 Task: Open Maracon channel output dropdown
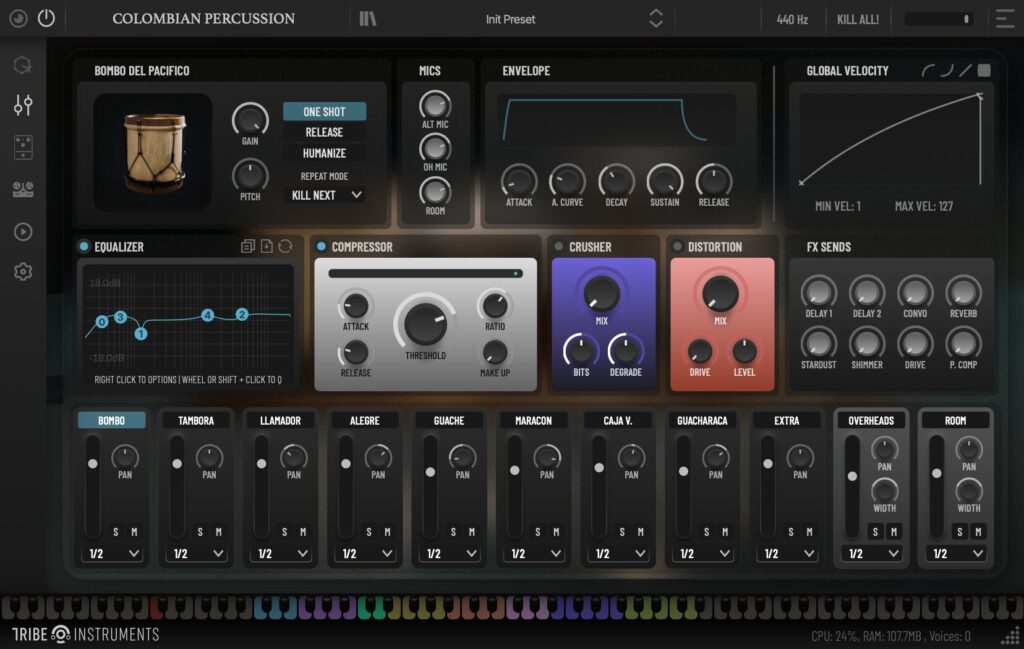pos(534,554)
